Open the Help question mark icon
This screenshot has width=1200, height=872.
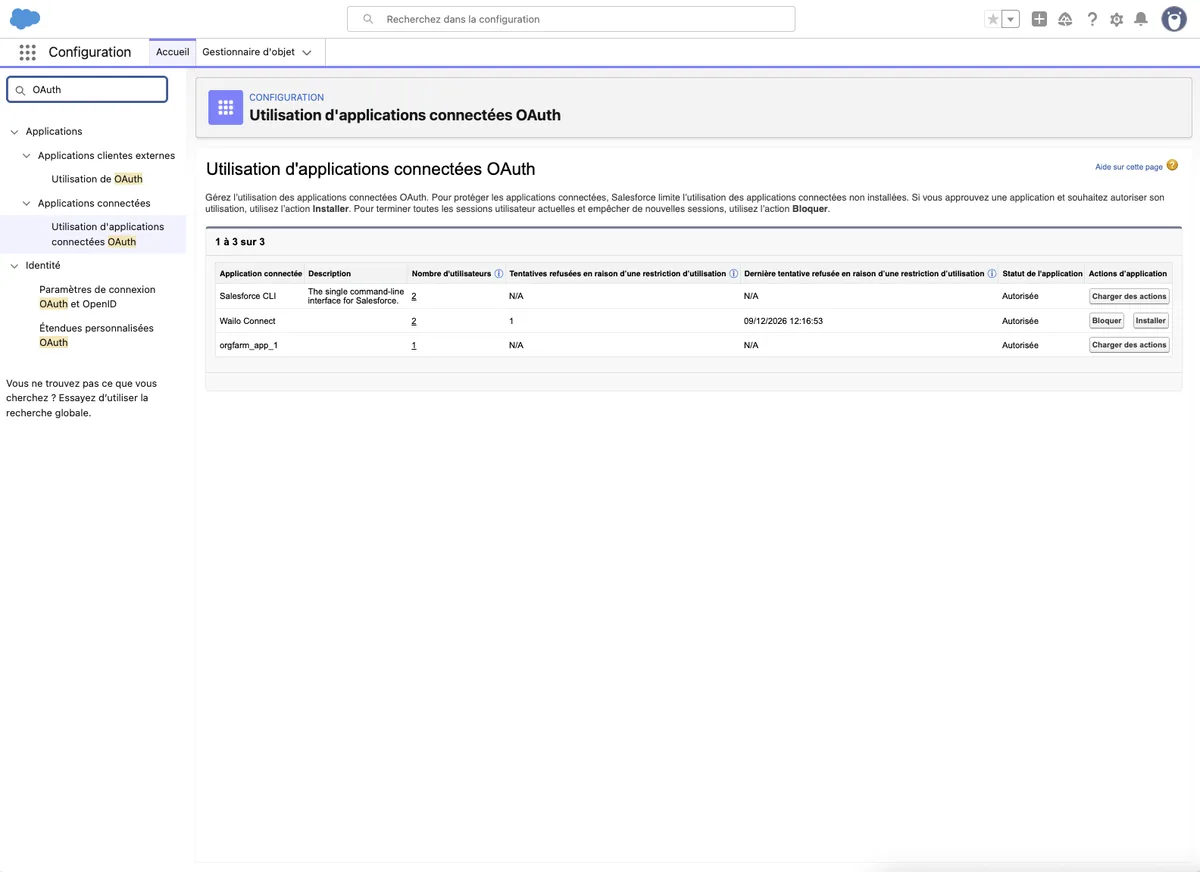coord(1092,19)
